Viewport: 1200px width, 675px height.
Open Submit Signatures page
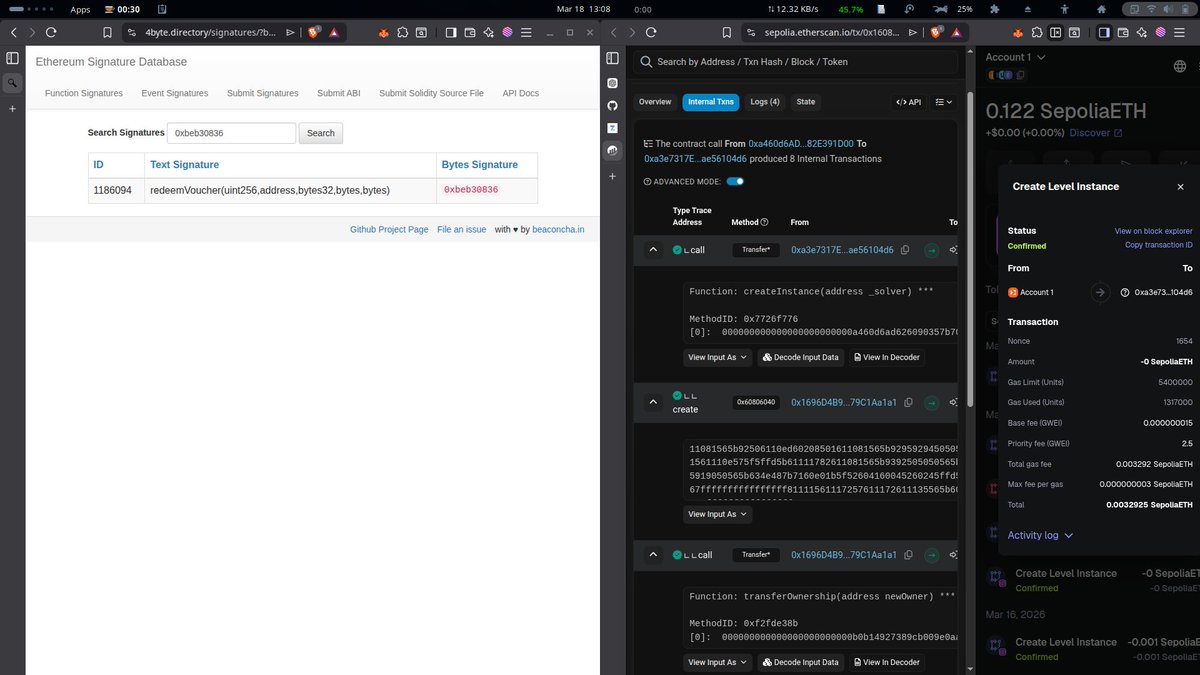(262, 93)
